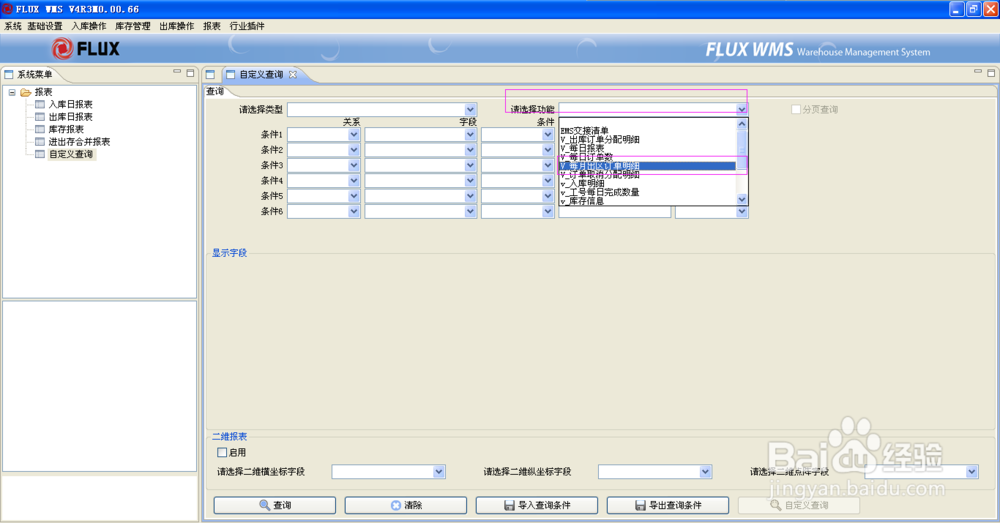1000x523 pixels.
Task: Enable the 二维报表 启用 checkbox
Action: pos(222,452)
